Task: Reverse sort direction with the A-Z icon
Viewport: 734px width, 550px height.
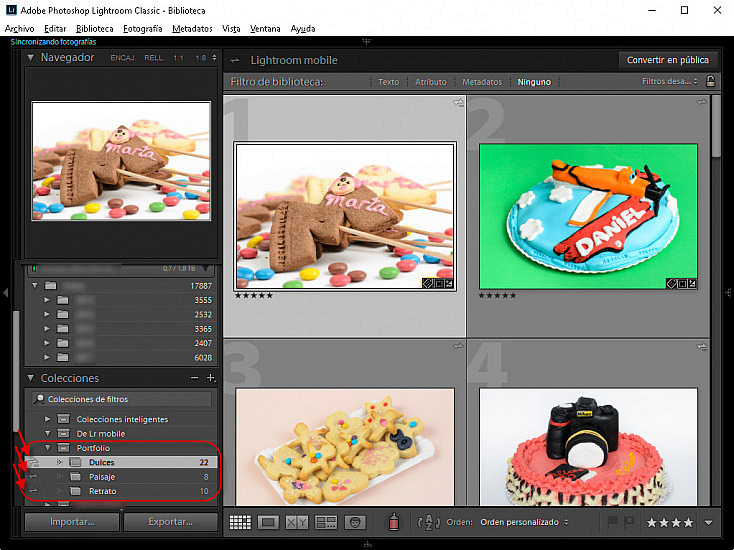Action: tap(428, 522)
